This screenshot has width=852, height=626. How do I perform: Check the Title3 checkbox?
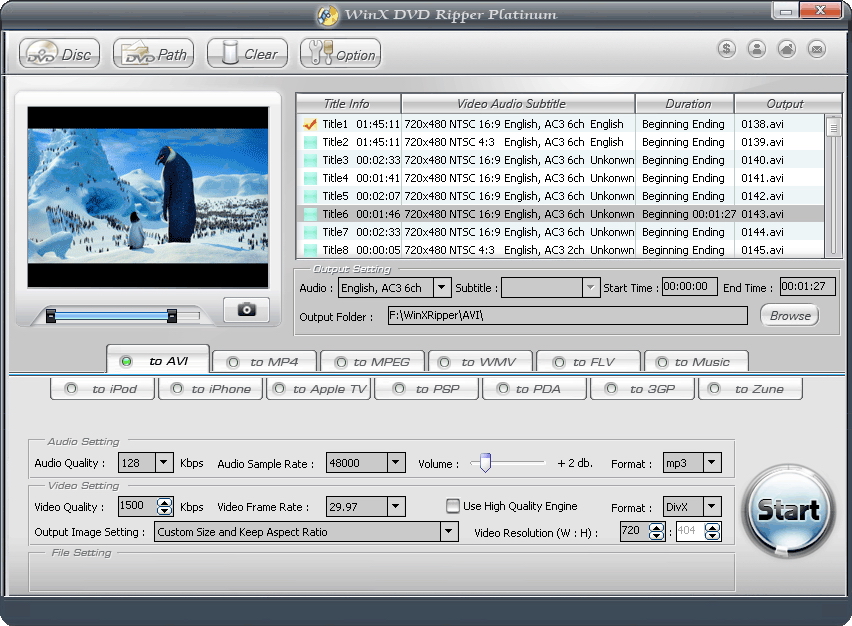tap(310, 161)
